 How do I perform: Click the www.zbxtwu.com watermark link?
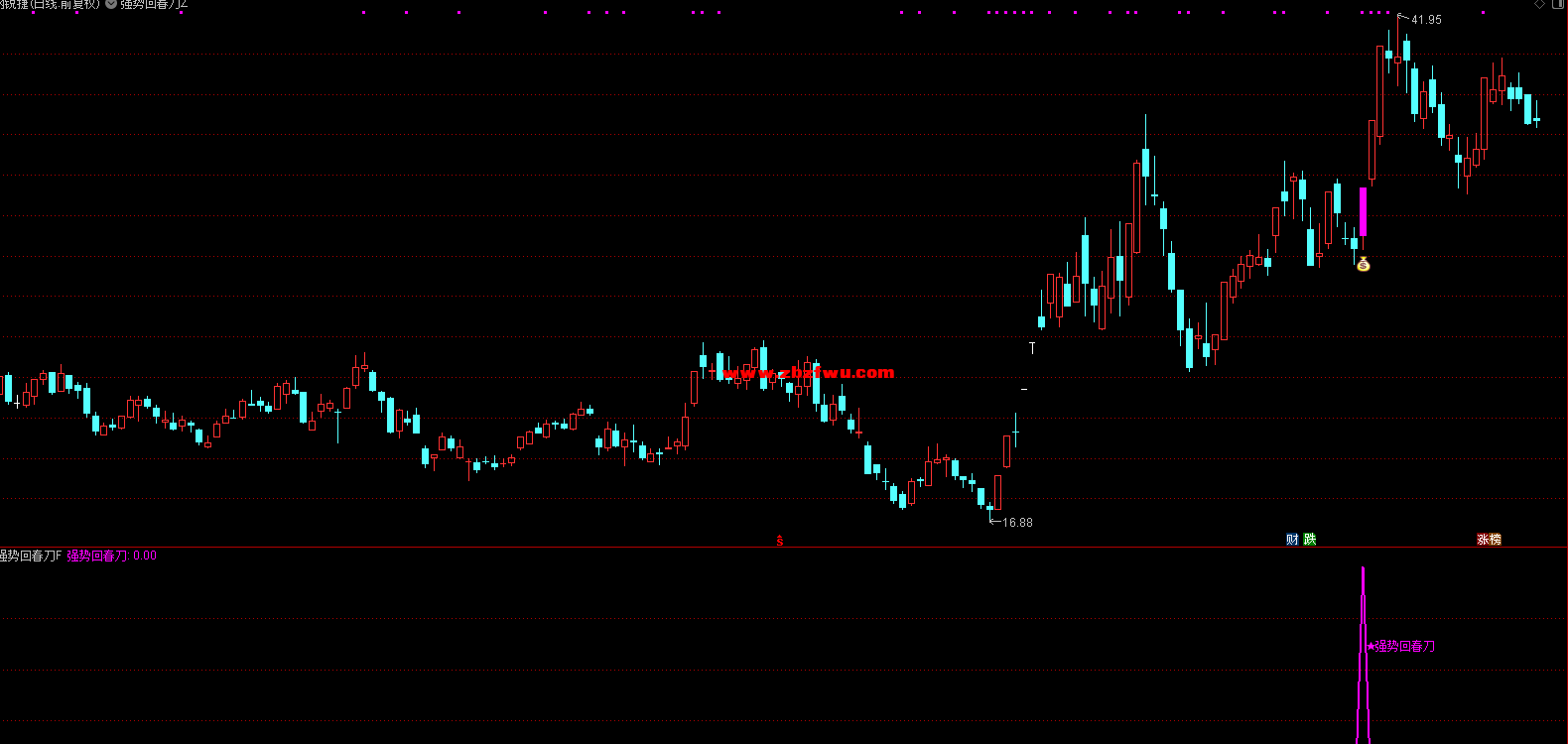pyautogui.click(x=809, y=373)
